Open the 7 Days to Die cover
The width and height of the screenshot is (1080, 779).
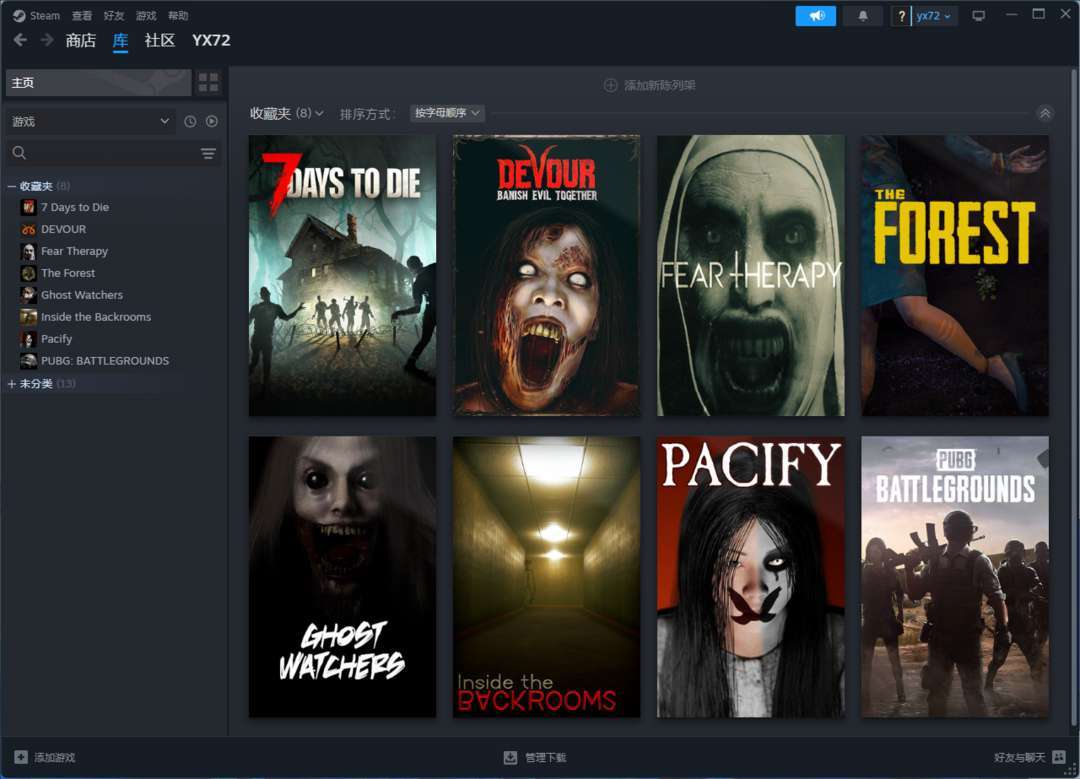point(342,276)
